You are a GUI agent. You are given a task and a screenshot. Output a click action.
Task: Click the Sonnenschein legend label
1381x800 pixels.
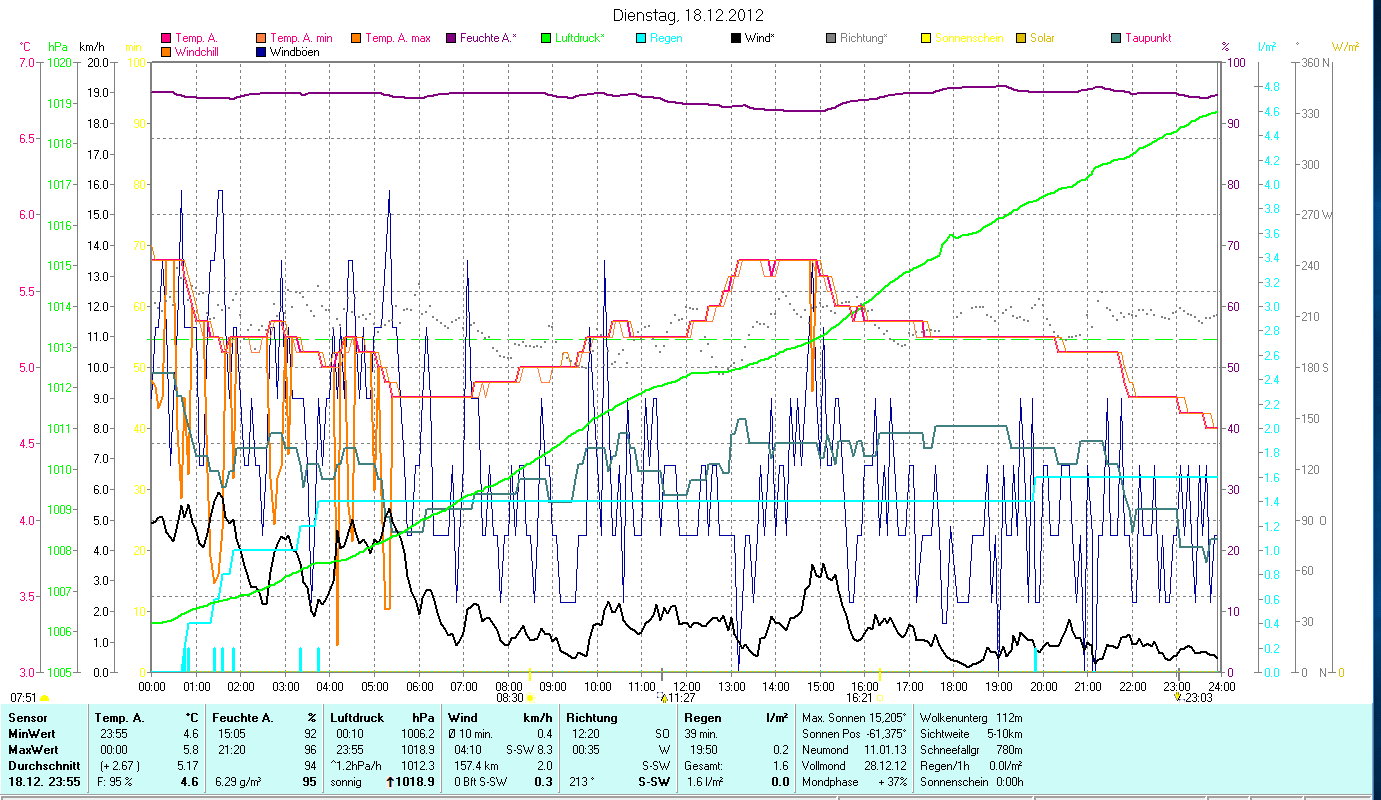tap(967, 39)
